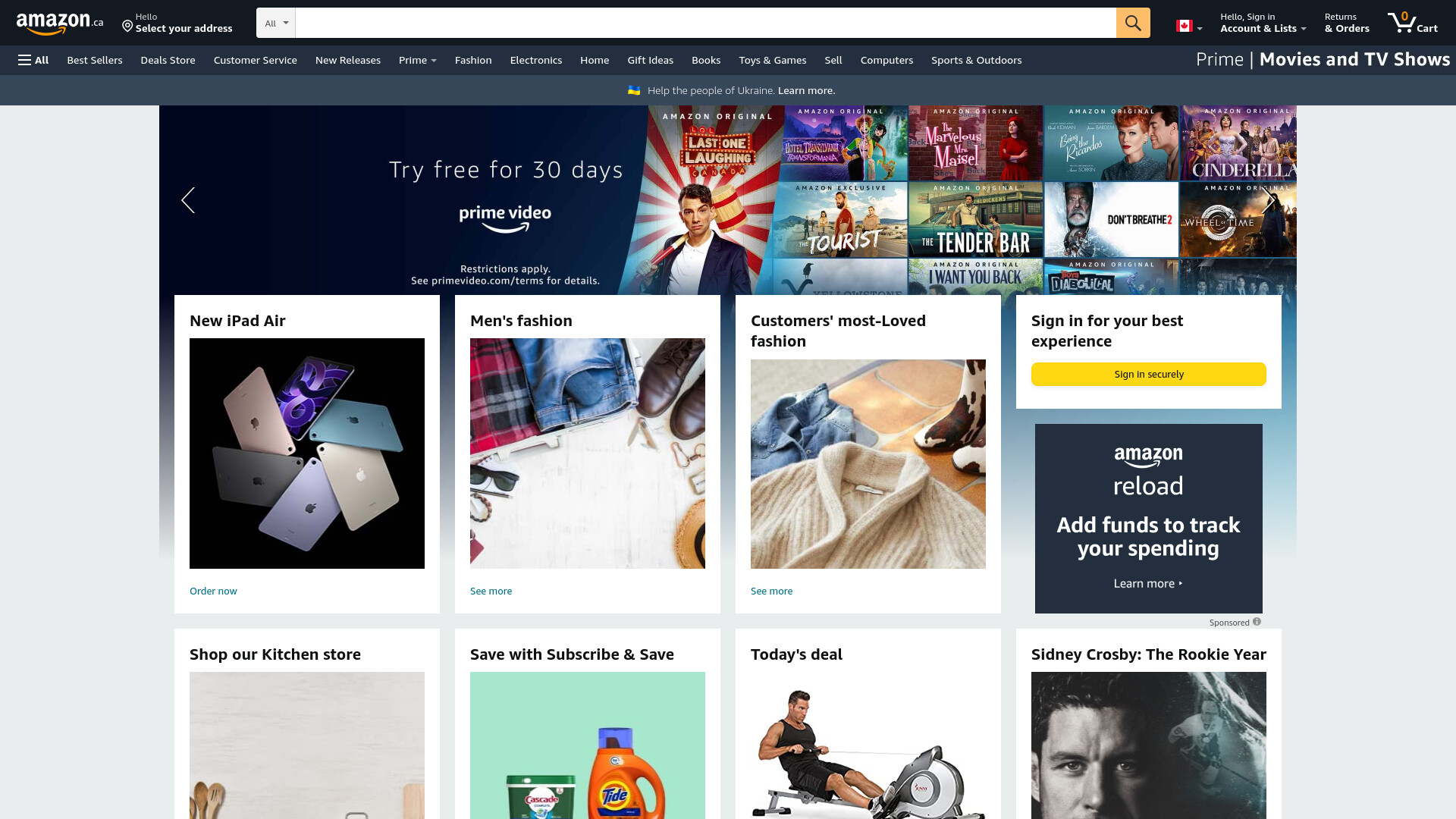Click The Tourist poster

click(x=840, y=220)
